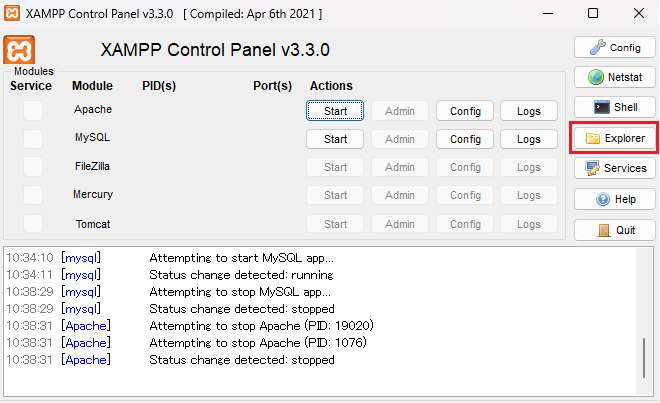
Task: Open Explorer via the folder icon
Action: point(614,138)
